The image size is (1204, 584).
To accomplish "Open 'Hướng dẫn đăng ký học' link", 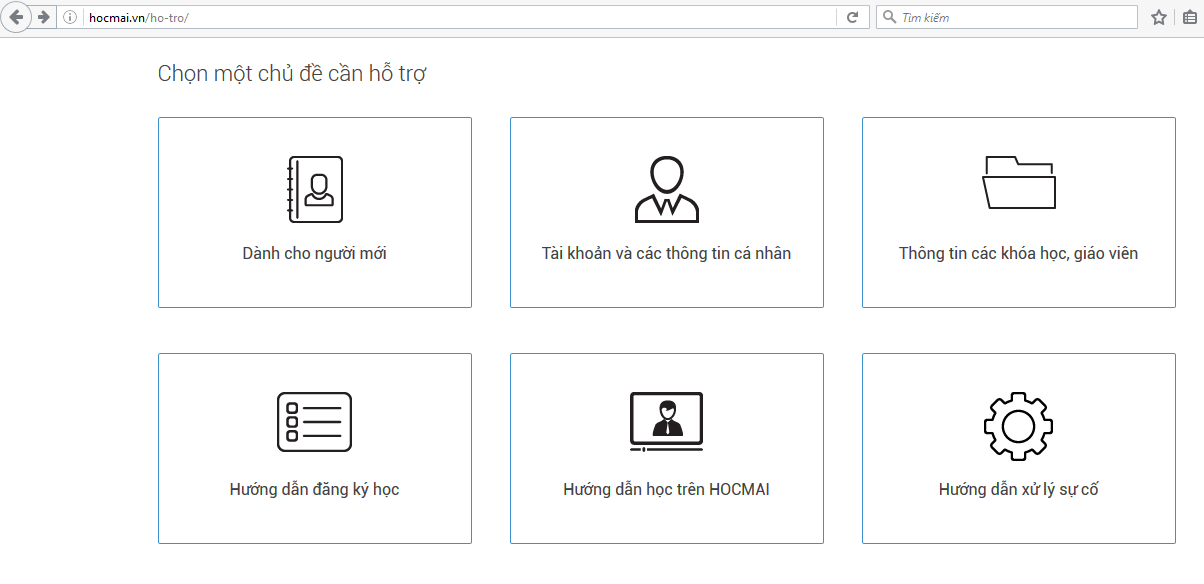I will tap(315, 490).
